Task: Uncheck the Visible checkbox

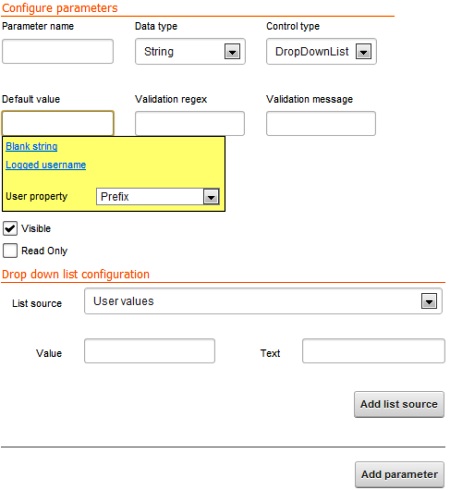Action: coord(10,228)
